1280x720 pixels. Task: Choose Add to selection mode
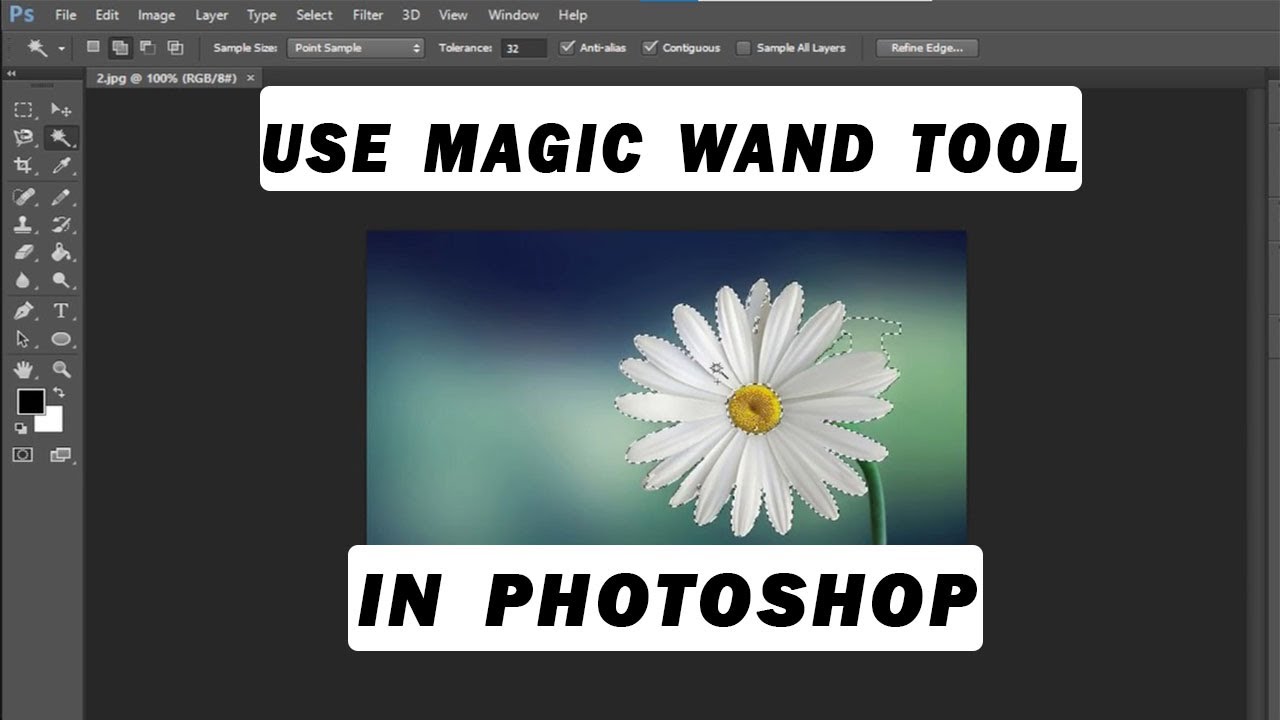(x=120, y=47)
